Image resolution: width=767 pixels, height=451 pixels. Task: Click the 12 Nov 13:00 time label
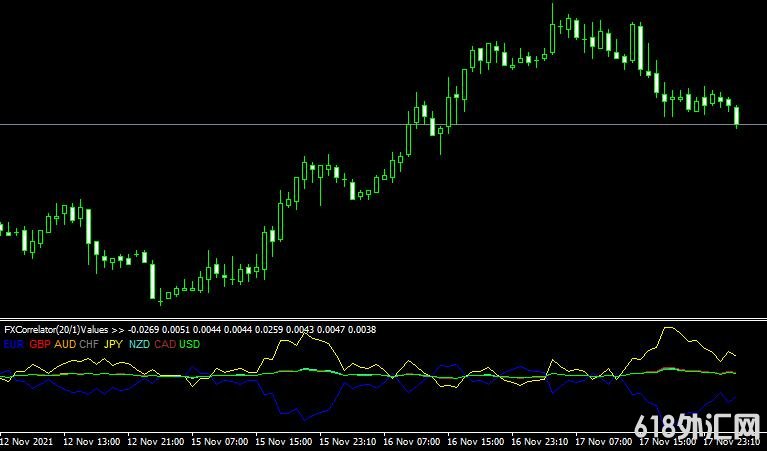point(92,440)
